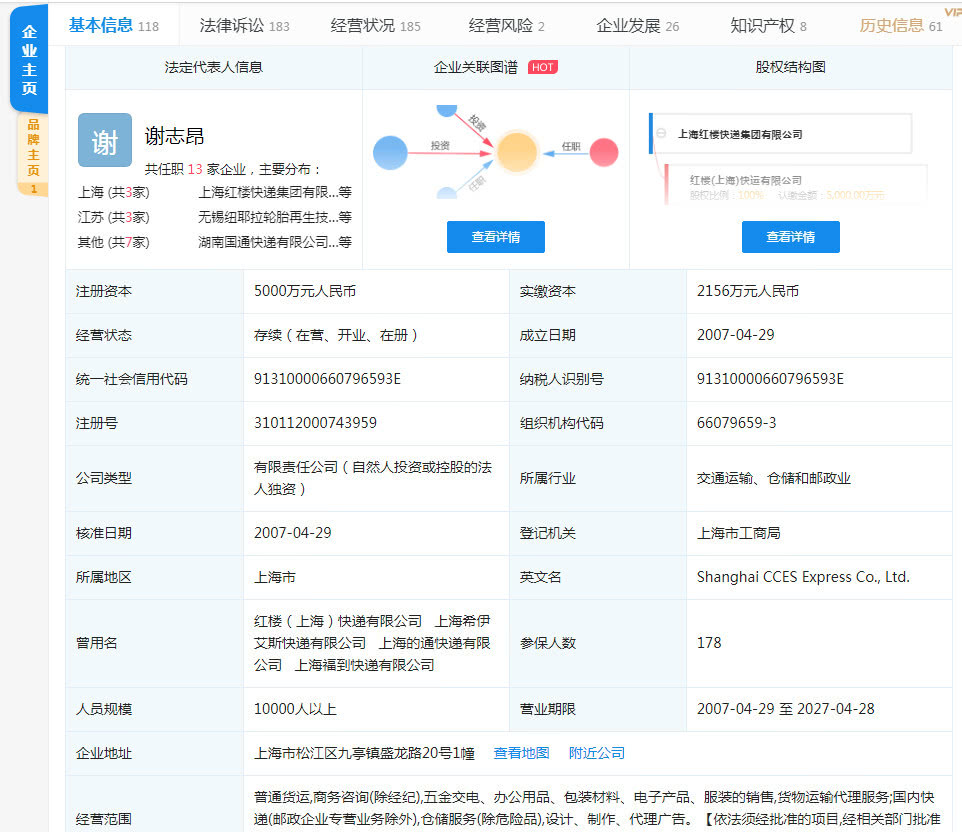
Task: Select registered capital value 5000万元人民币
Action: point(305,291)
